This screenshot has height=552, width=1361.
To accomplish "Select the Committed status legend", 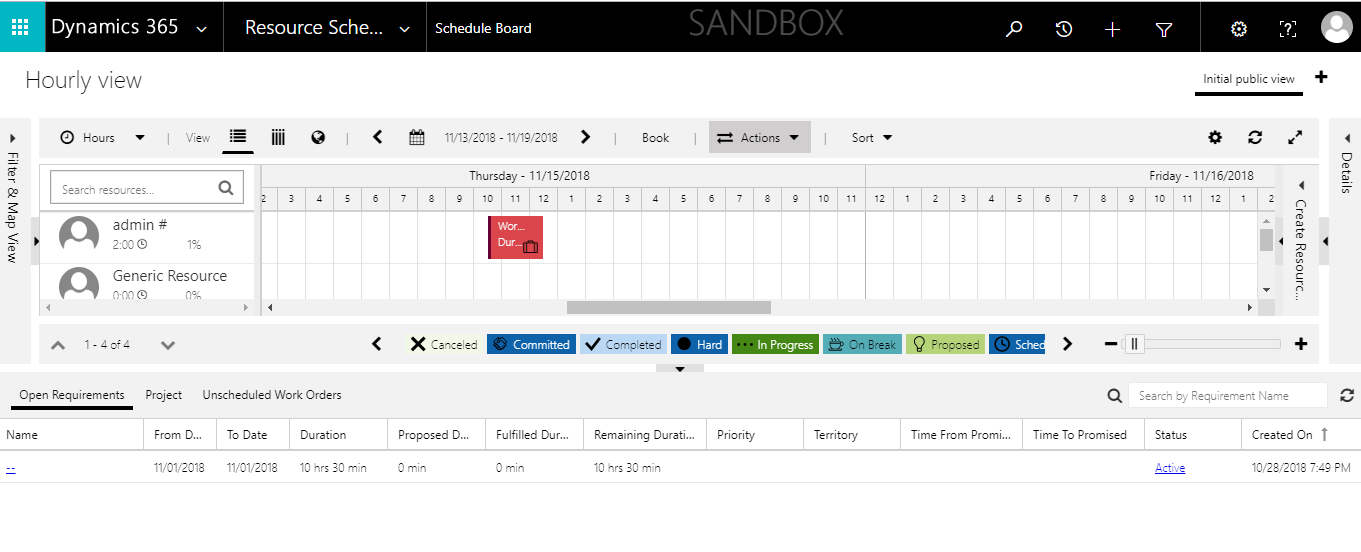I will pos(532,344).
